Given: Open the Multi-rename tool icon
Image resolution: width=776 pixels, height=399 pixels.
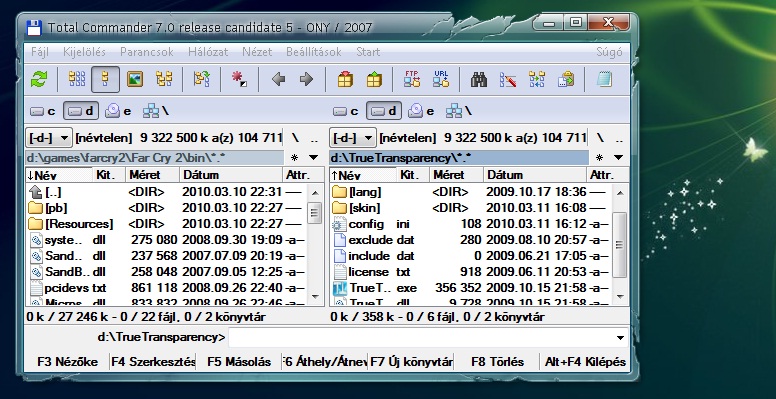Looking at the screenshot, I should pyautogui.click(x=508, y=79).
